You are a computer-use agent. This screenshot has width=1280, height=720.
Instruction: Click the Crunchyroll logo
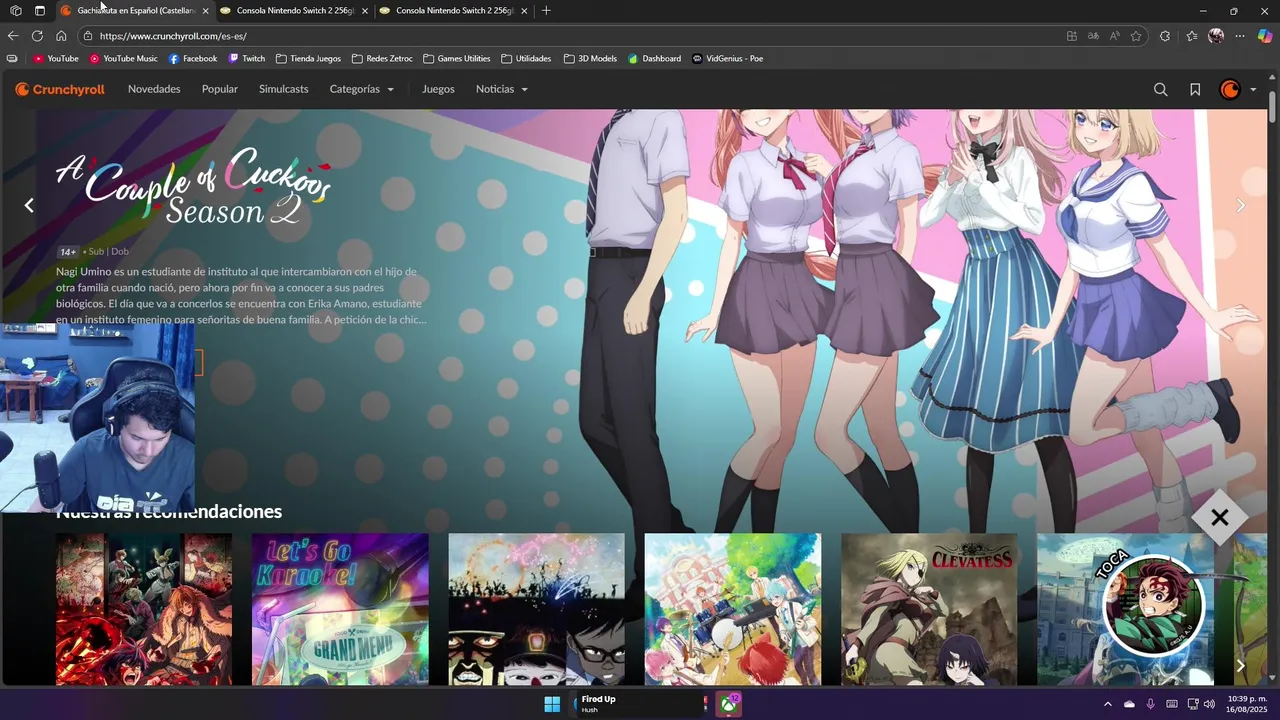[x=60, y=89]
